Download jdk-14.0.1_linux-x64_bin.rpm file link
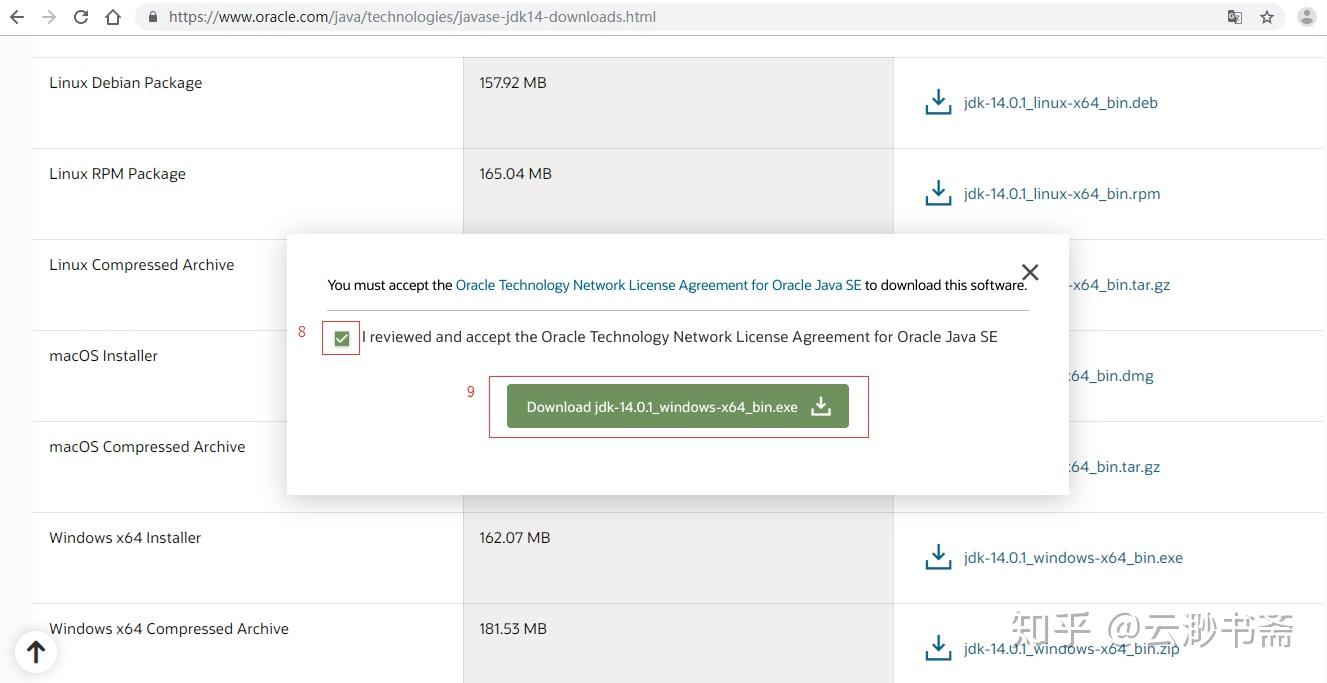 1062,194
